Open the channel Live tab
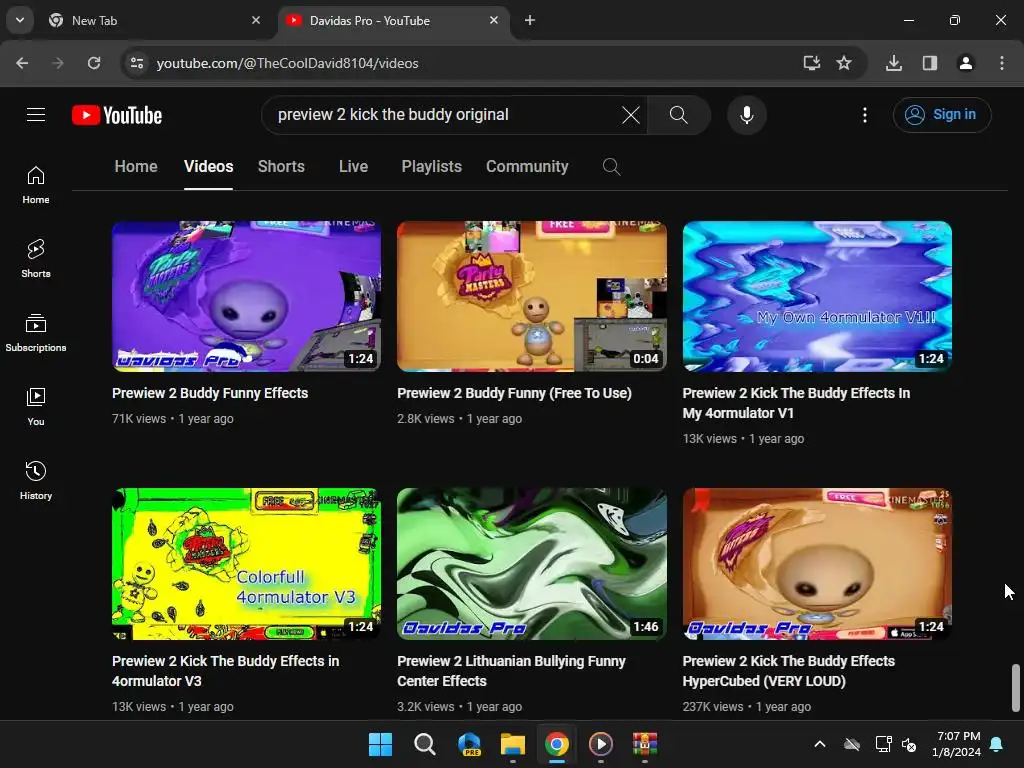Image resolution: width=1024 pixels, height=768 pixels. [x=353, y=167]
